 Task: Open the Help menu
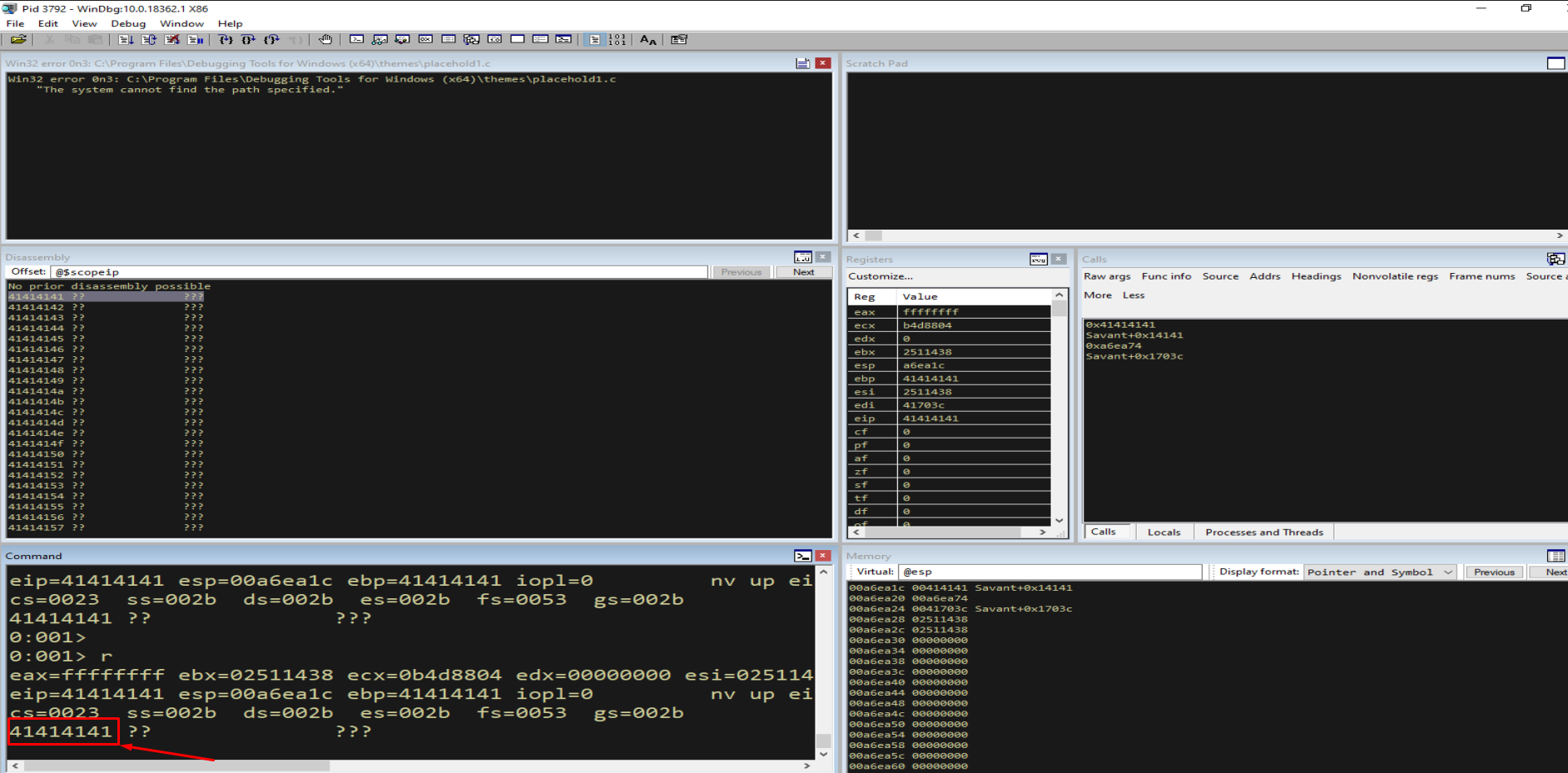click(x=230, y=23)
